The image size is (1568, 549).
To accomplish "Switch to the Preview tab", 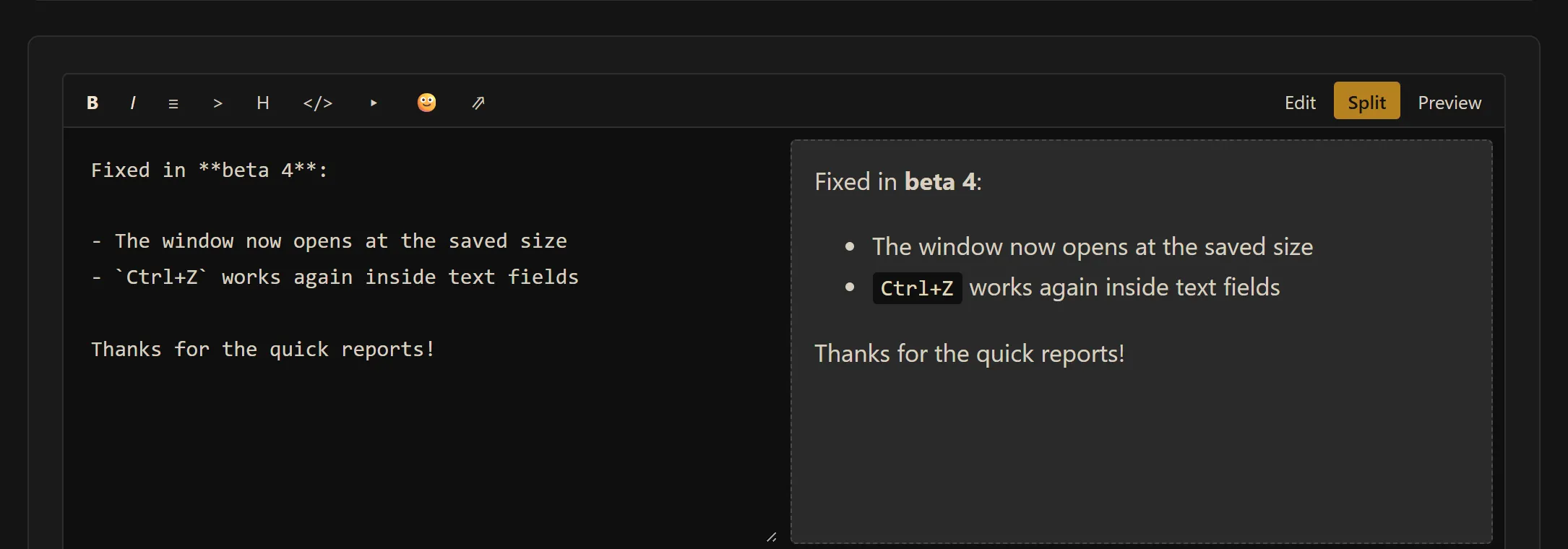I will (x=1449, y=103).
